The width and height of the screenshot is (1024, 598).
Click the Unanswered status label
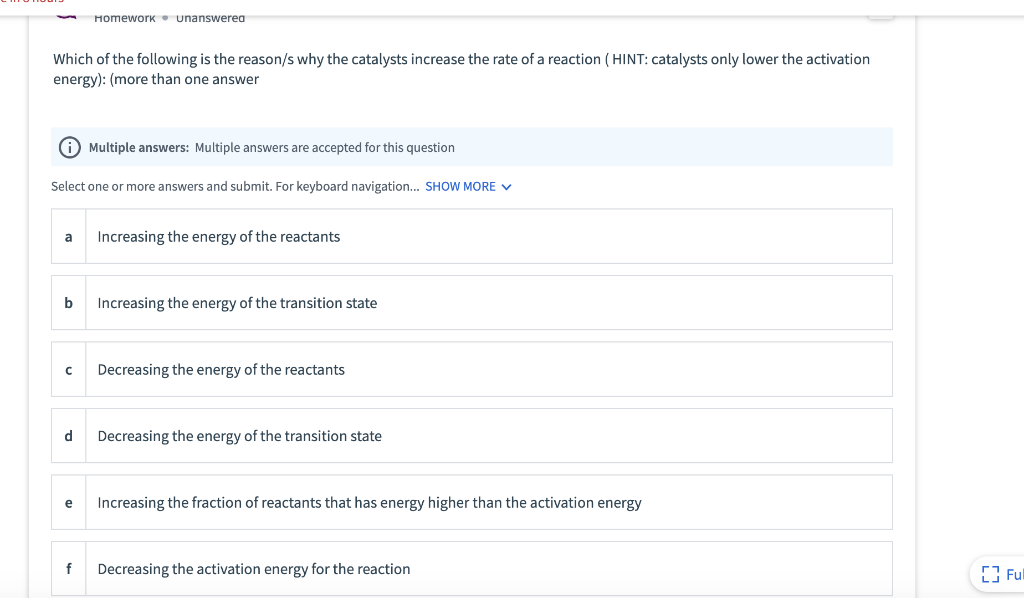(211, 17)
